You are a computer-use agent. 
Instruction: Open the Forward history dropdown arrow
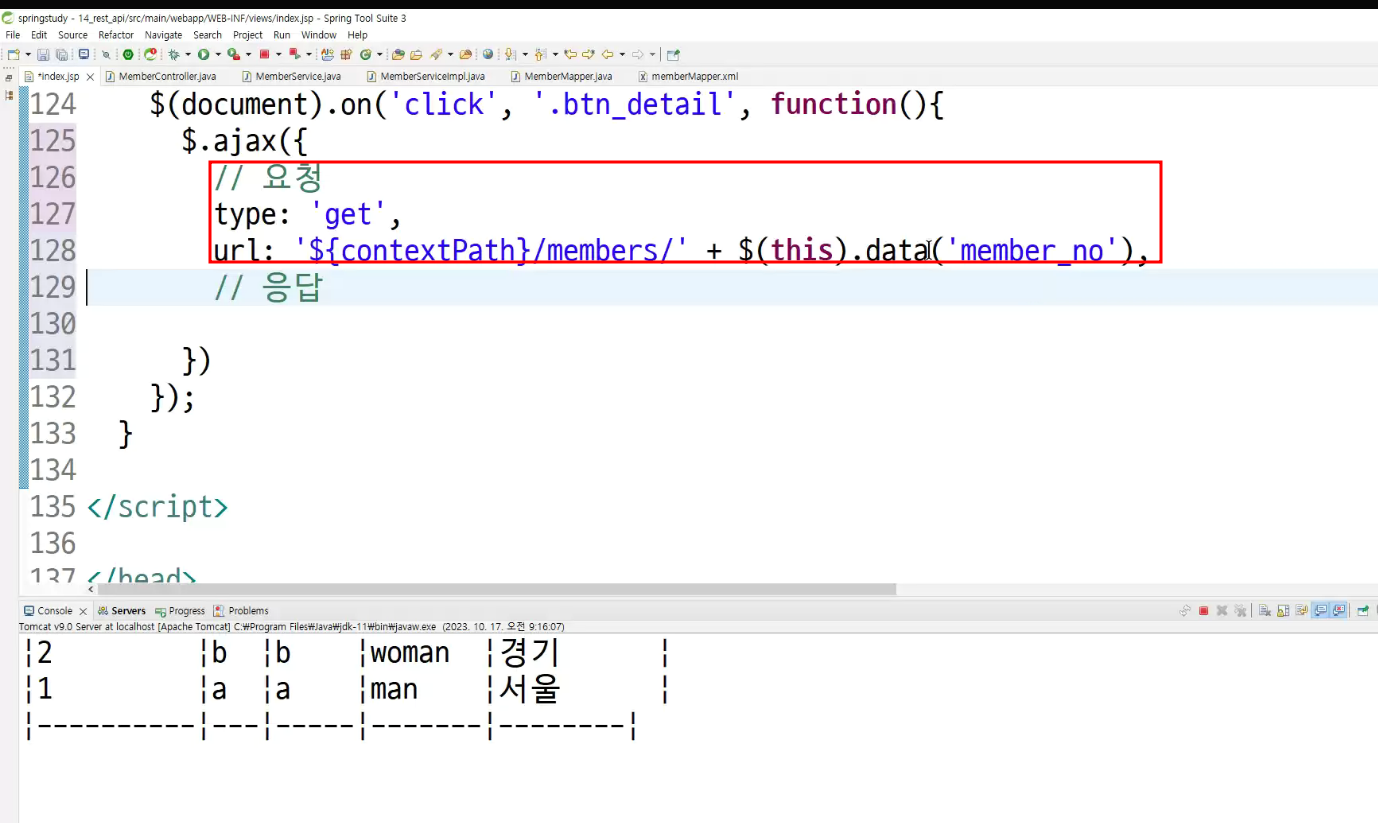(651, 54)
